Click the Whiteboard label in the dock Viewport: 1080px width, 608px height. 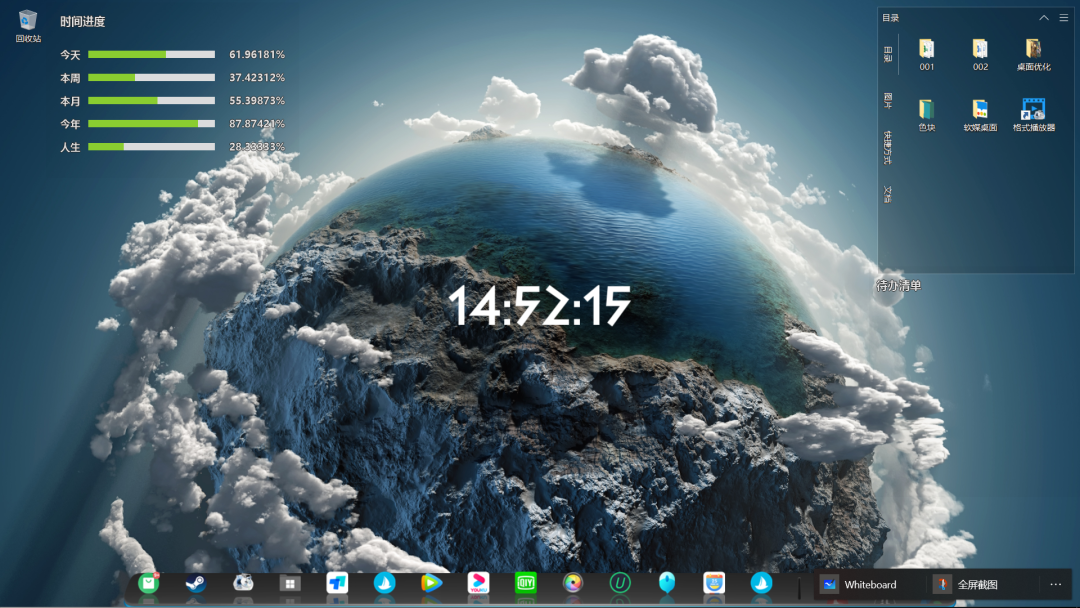point(871,585)
